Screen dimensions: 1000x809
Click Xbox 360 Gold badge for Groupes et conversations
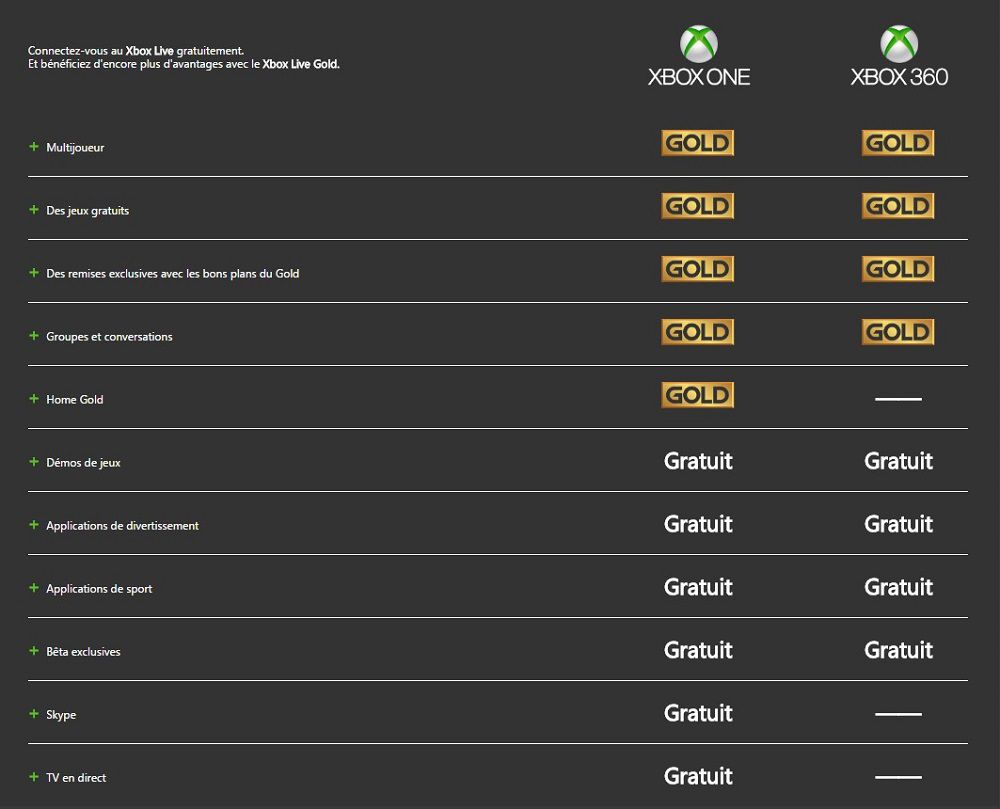[898, 332]
